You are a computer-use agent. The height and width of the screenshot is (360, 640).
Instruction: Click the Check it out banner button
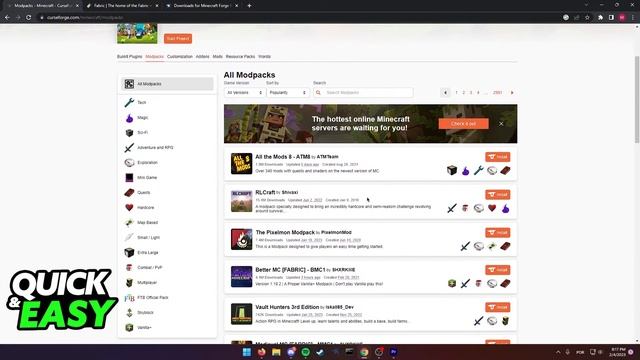pos(464,124)
